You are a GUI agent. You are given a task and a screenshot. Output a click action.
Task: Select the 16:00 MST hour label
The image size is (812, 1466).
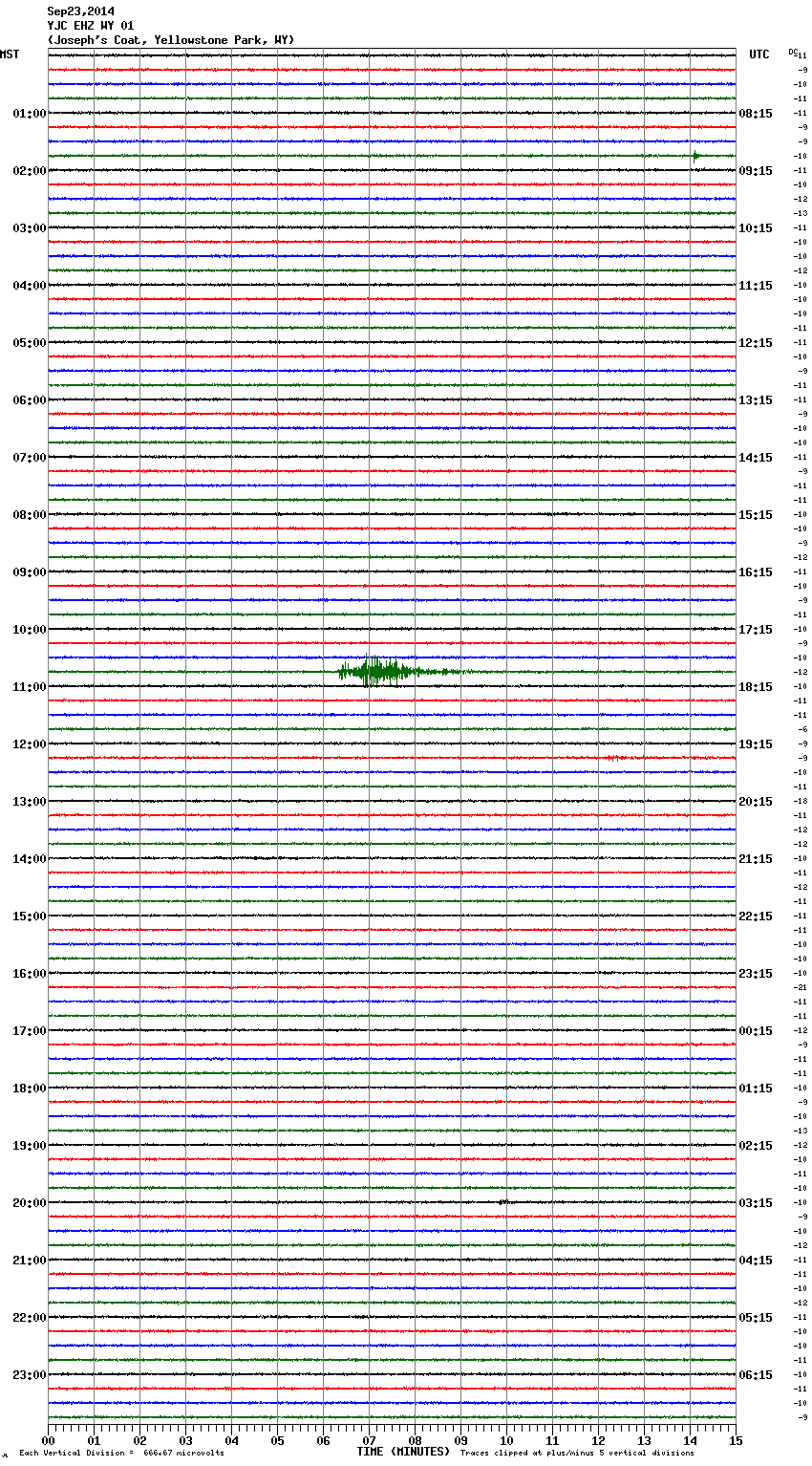tap(30, 974)
